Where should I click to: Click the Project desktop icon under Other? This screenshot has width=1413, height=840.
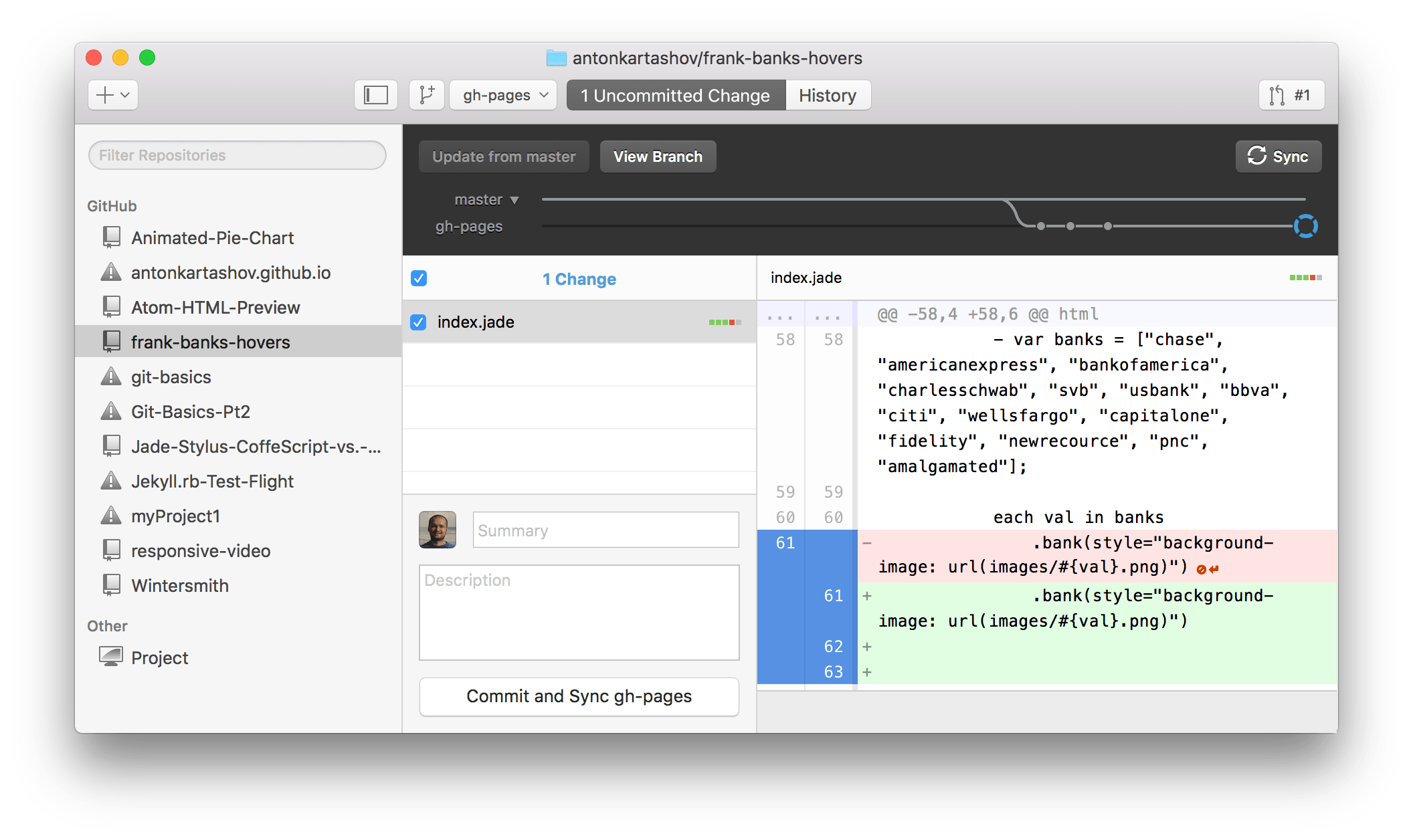pyautogui.click(x=111, y=656)
